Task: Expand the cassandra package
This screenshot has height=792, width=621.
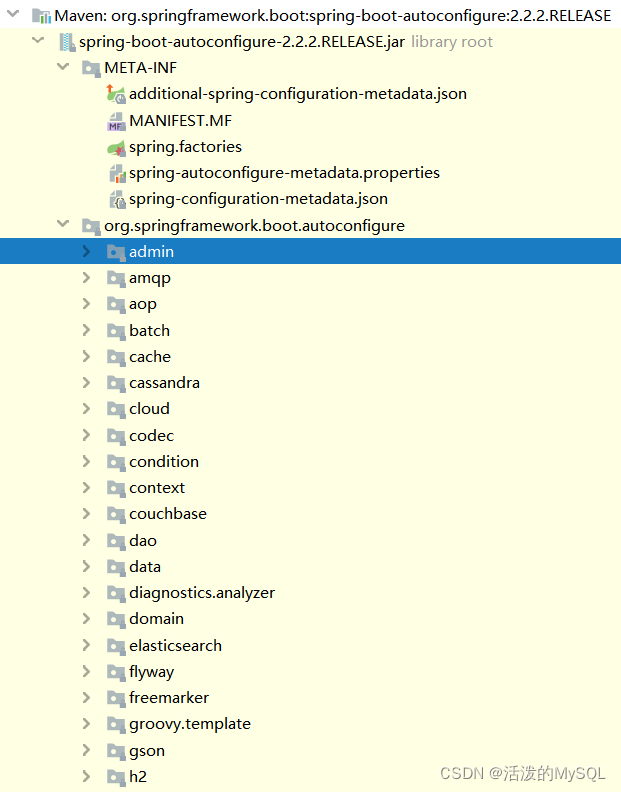Action: (86, 382)
